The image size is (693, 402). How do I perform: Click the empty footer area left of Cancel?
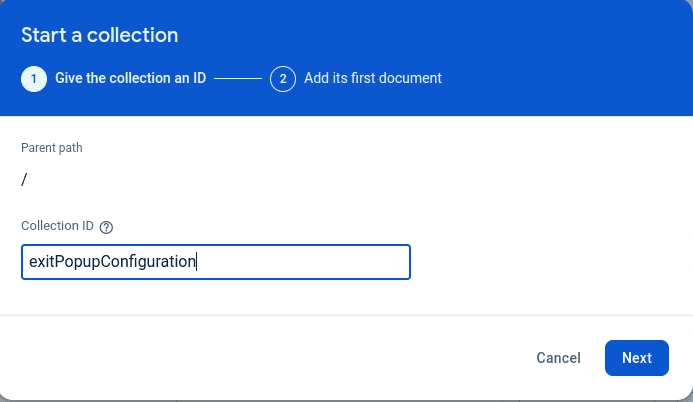coord(250,358)
